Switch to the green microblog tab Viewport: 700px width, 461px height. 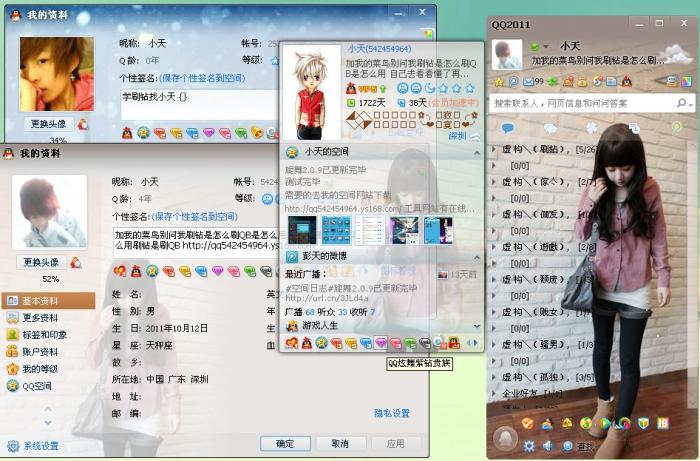tap(677, 128)
